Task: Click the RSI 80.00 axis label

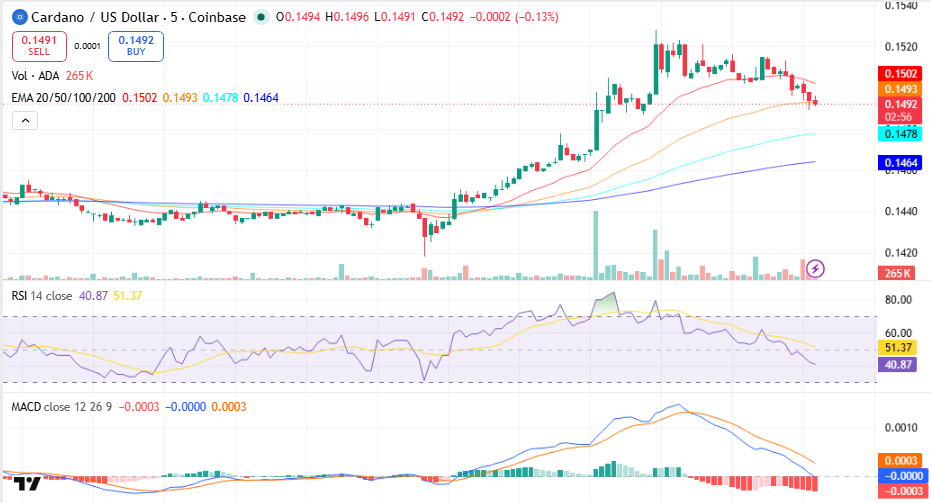Action: (x=898, y=300)
